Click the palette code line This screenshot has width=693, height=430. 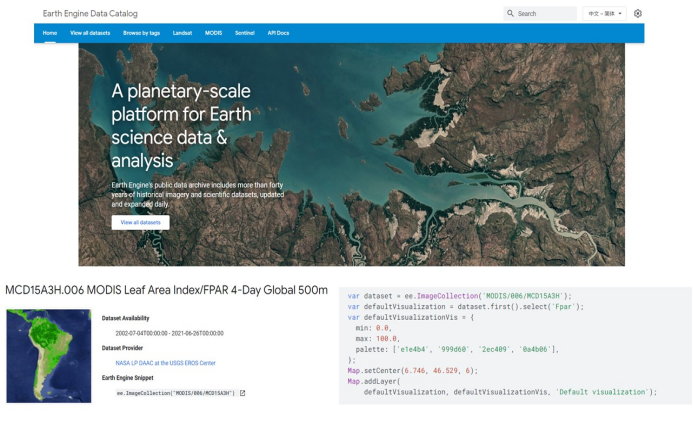(457, 349)
